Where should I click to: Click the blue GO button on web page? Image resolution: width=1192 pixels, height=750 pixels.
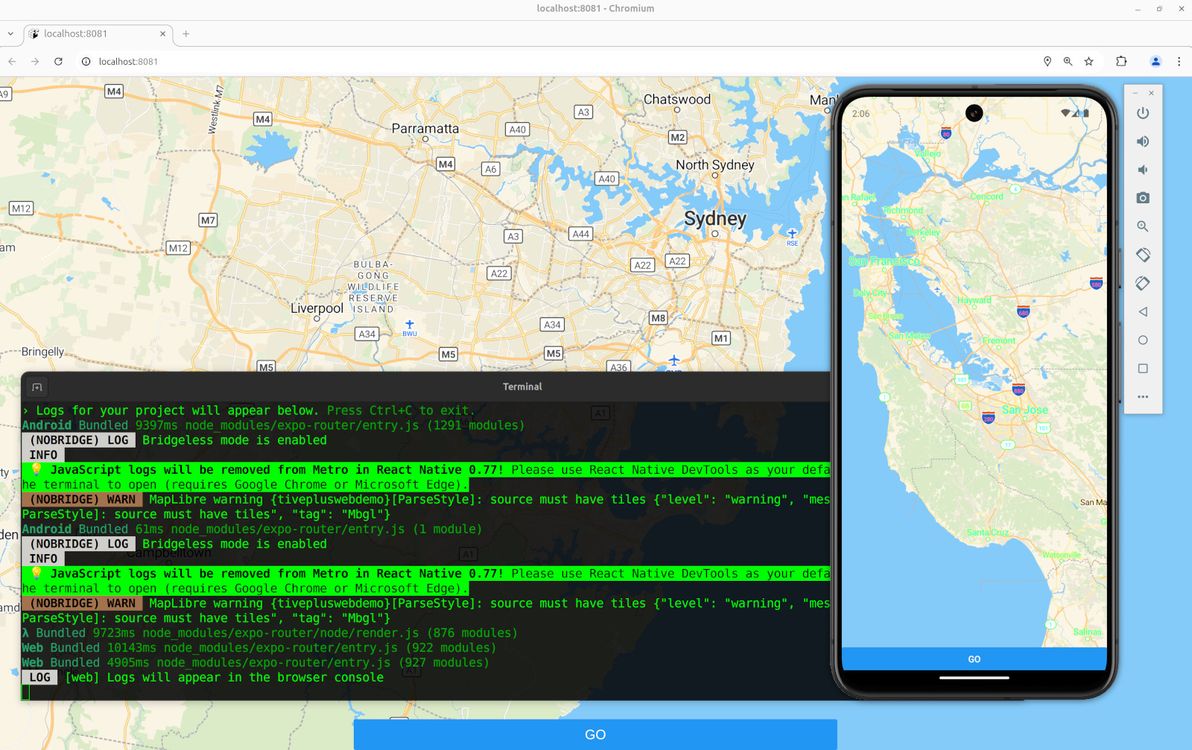(x=595, y=735)
